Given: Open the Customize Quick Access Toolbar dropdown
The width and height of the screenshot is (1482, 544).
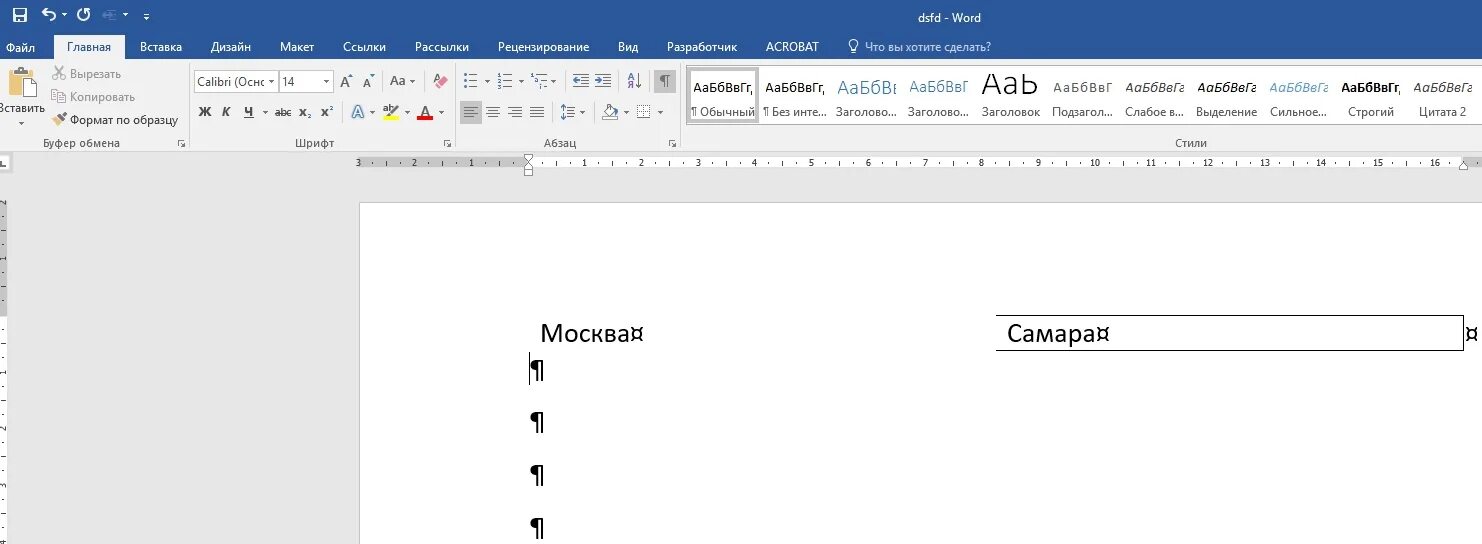Looking at the screenshot, I should tap(147, 17).
